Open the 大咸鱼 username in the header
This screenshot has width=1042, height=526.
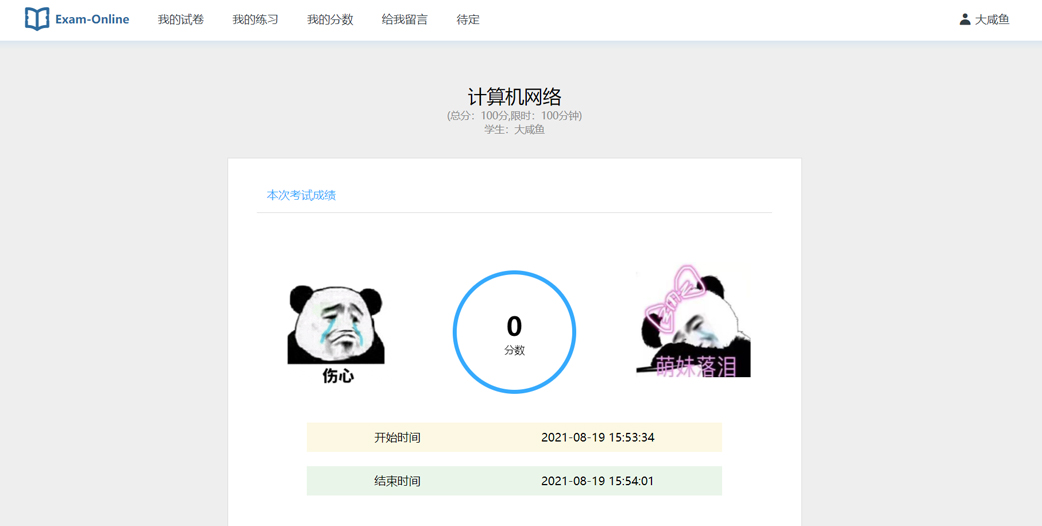click(x=992, y=19)
